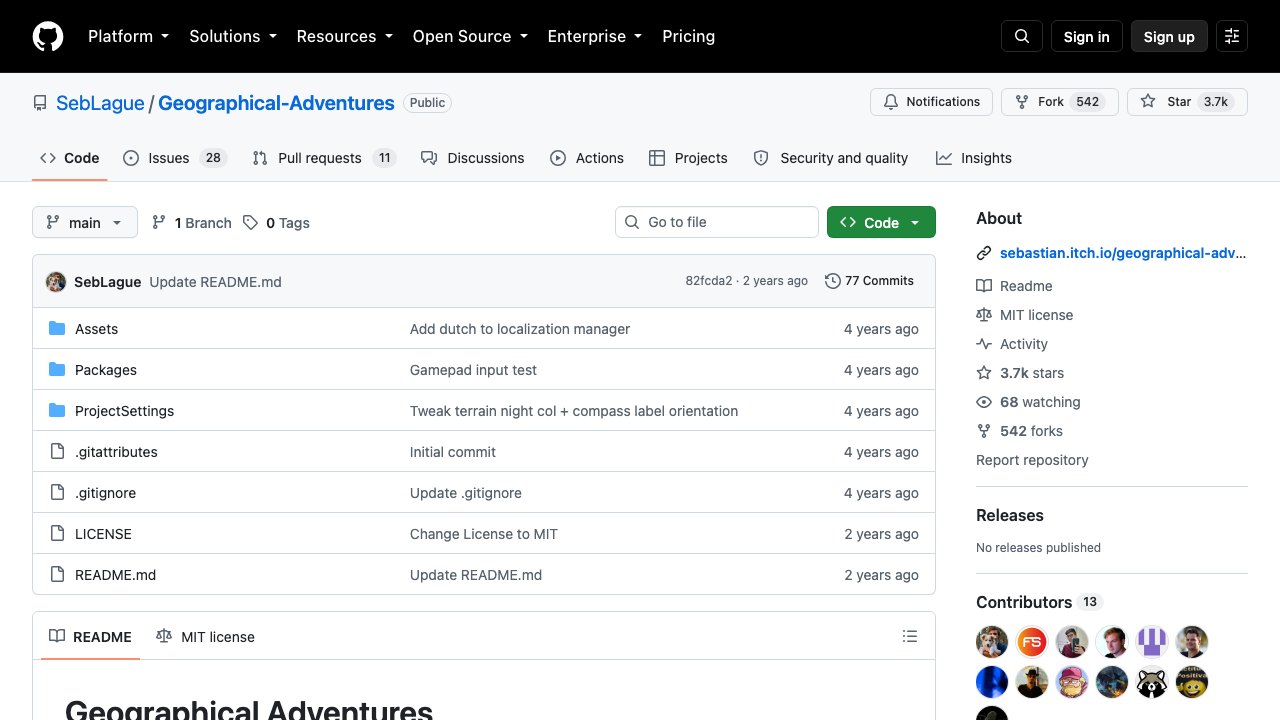Click the Packages folder icon
The width and height of the screenshot is (1280, 720).
[57, 370]
